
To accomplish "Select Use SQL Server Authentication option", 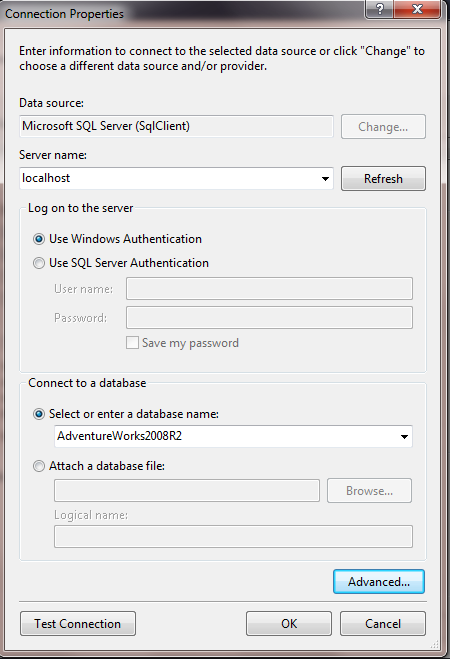I will click(39, 263).
